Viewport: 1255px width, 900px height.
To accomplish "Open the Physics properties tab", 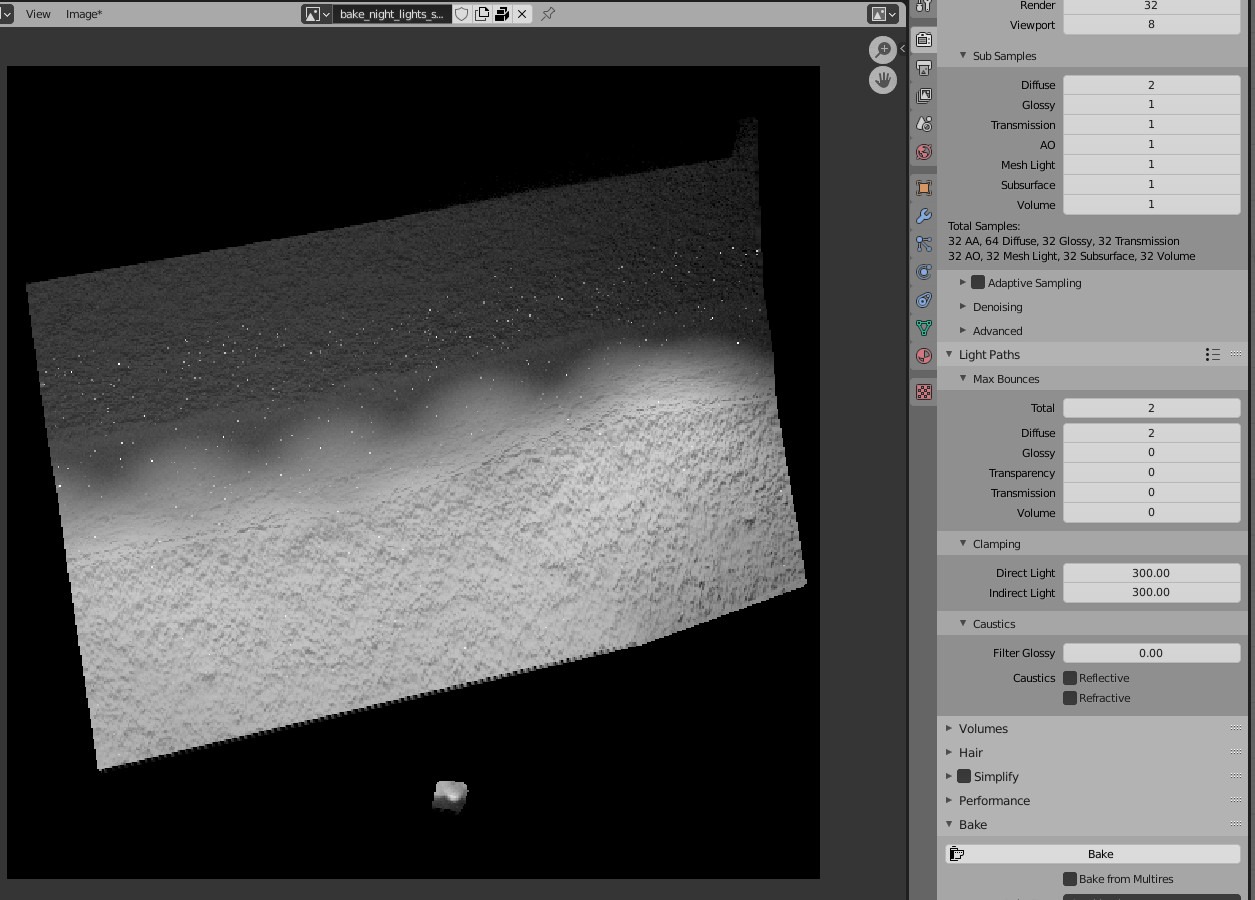I will click(924, 272).
